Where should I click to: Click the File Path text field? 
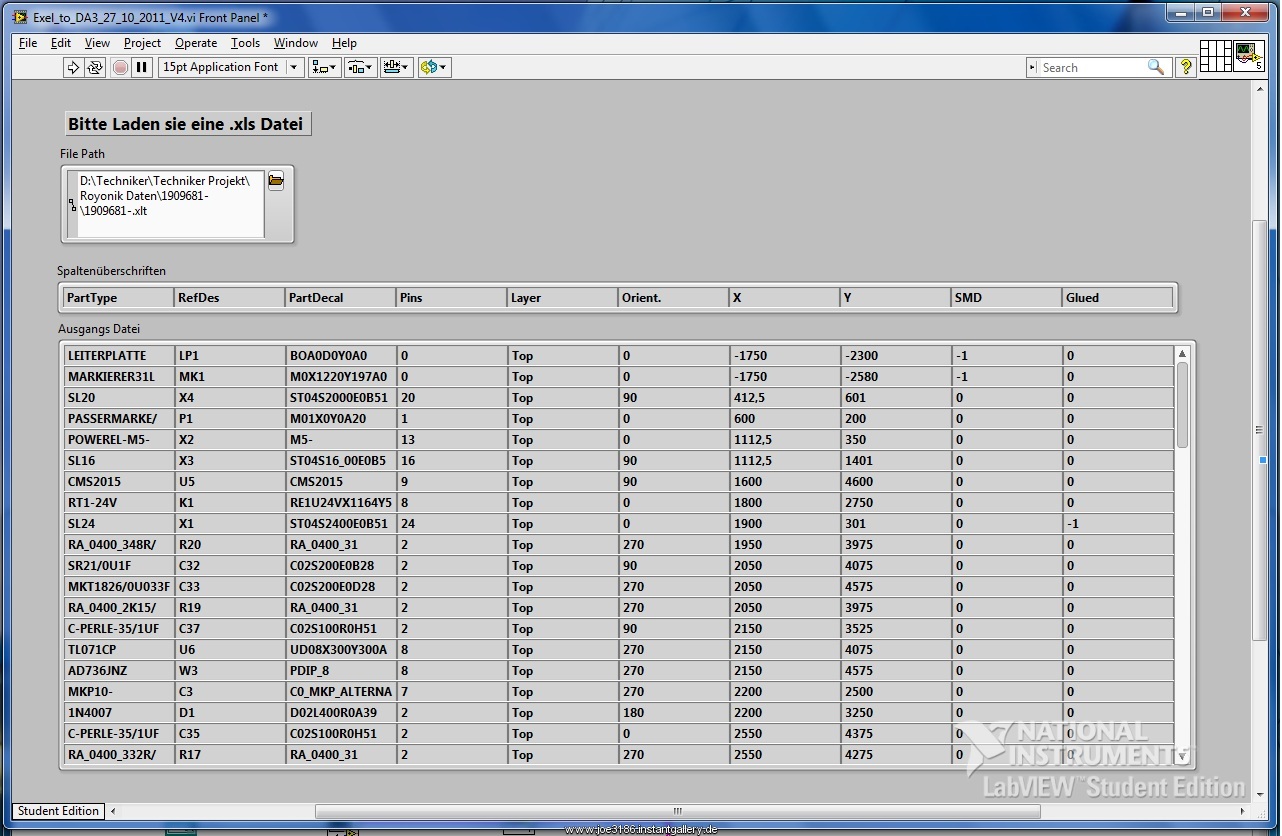tap(170, 204)
